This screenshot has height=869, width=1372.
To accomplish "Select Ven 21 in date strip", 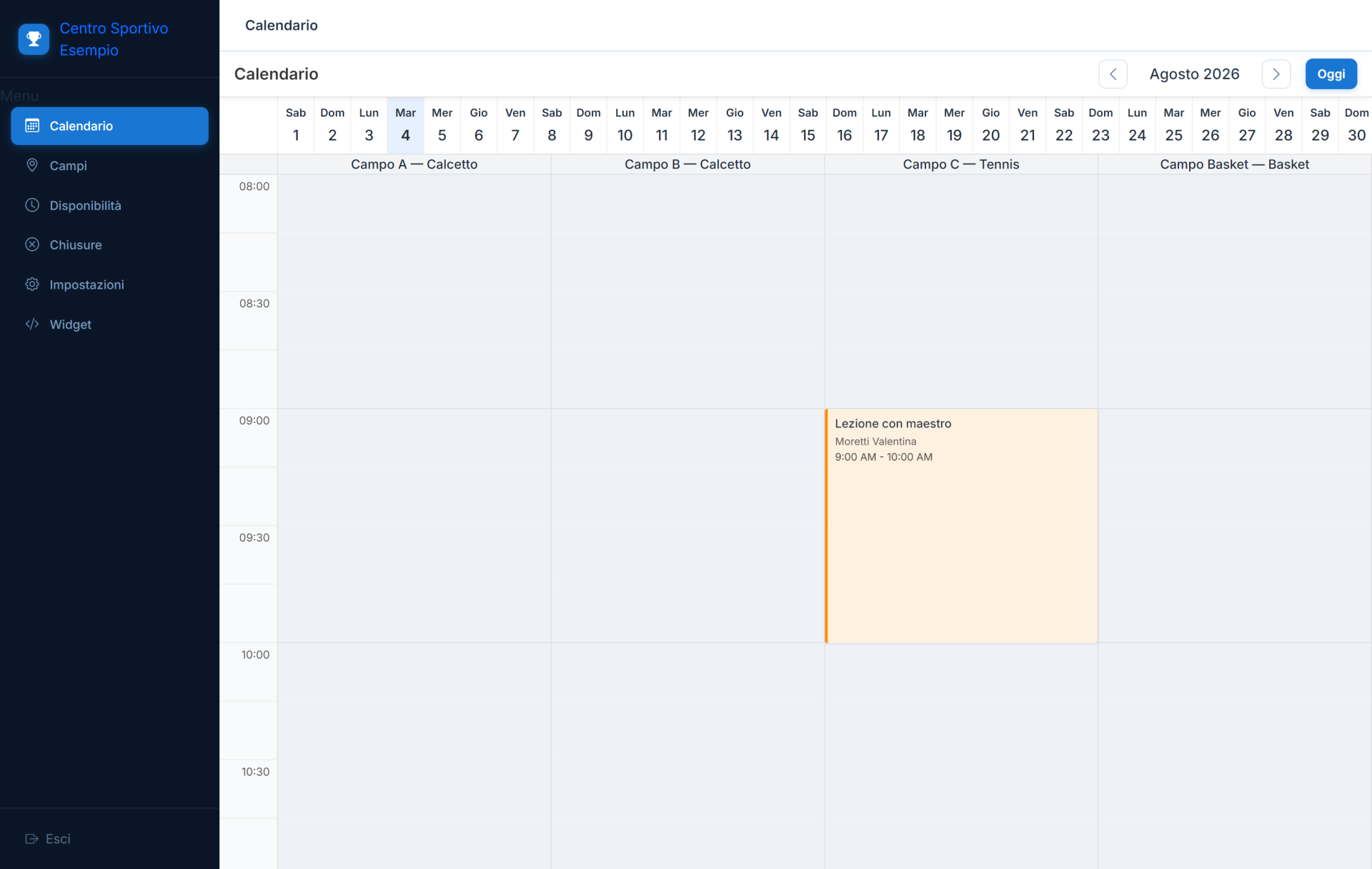I will pos(1028,125).
